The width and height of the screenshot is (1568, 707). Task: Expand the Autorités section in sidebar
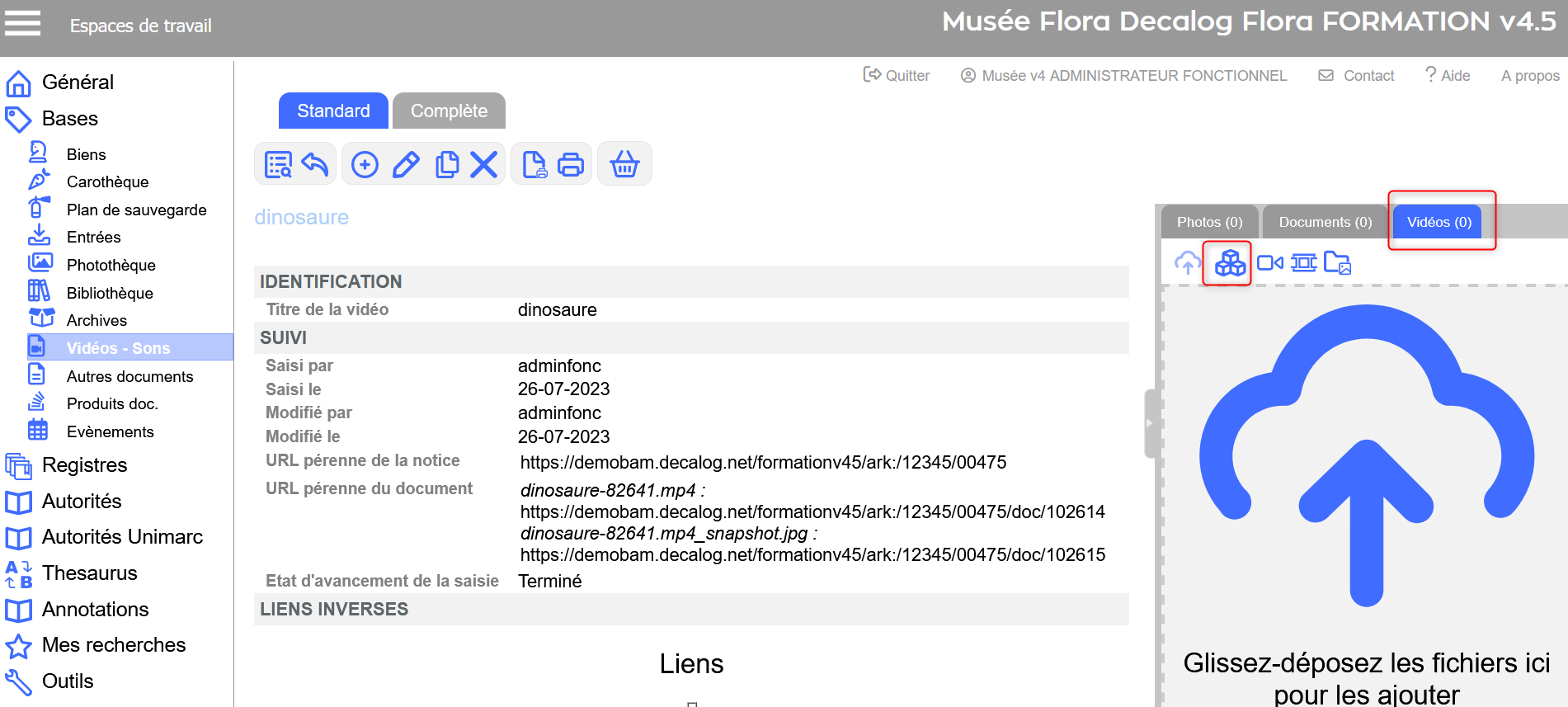[82, 502]
